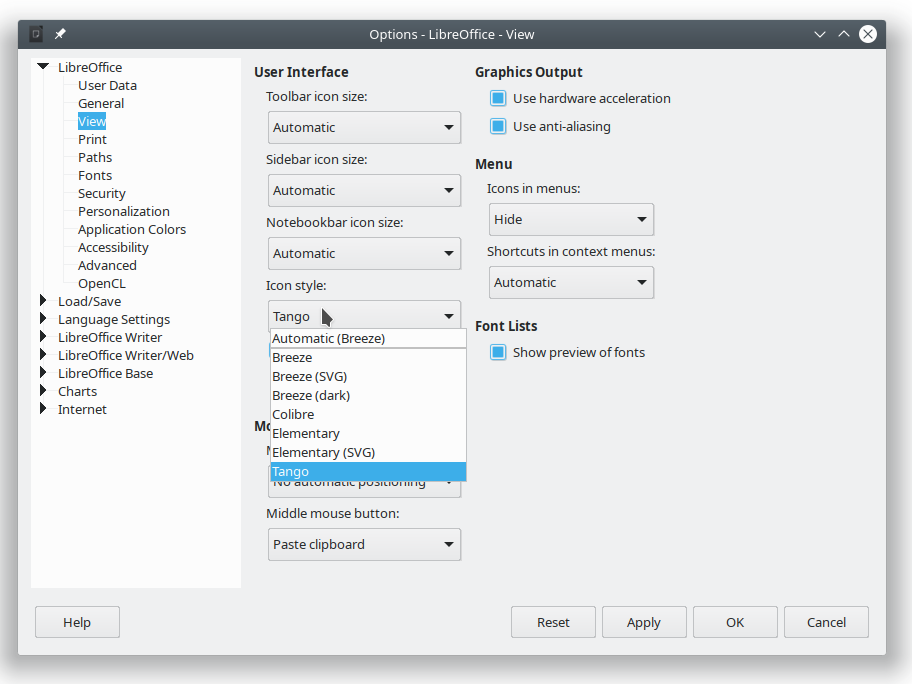
Task: Click the Reset button
Action: tap(553, 622)
